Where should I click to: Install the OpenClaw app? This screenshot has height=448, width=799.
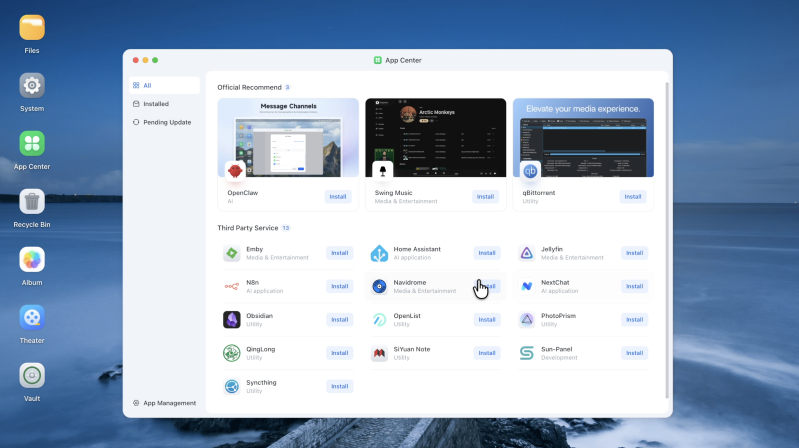point(338,197)
